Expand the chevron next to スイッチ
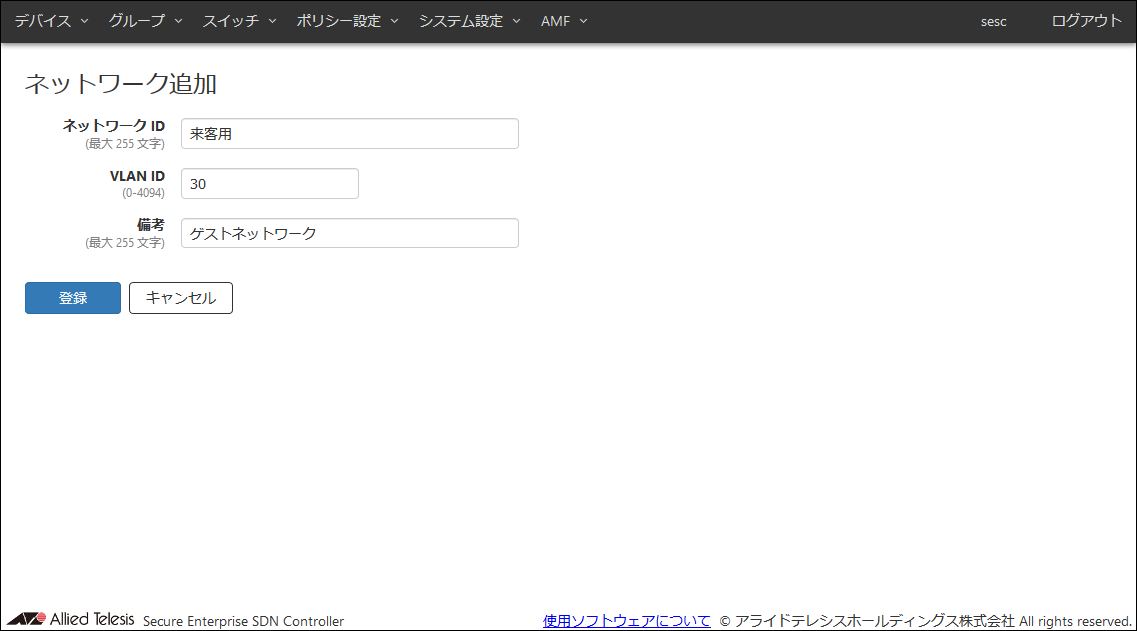This screenshot has height=631, width=1137. [x=273, y=21]
